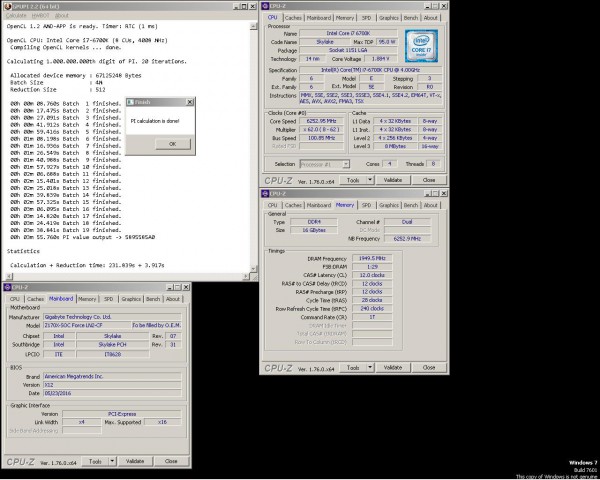Open About tab in top CPU-Z window
This screenshot has height=480, width=600.
(x=430, y=18)
